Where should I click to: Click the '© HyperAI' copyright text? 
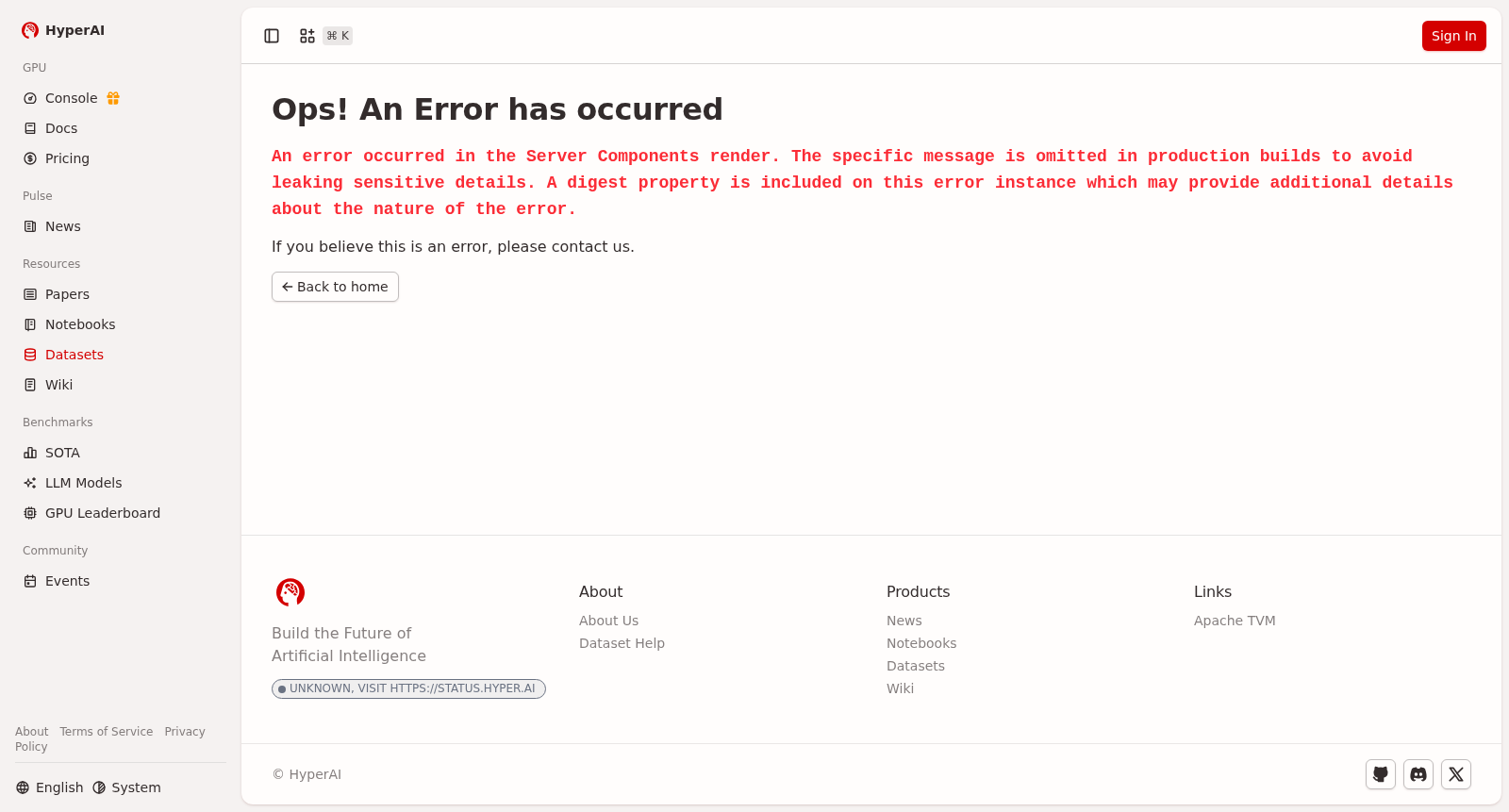coord(307,774)
